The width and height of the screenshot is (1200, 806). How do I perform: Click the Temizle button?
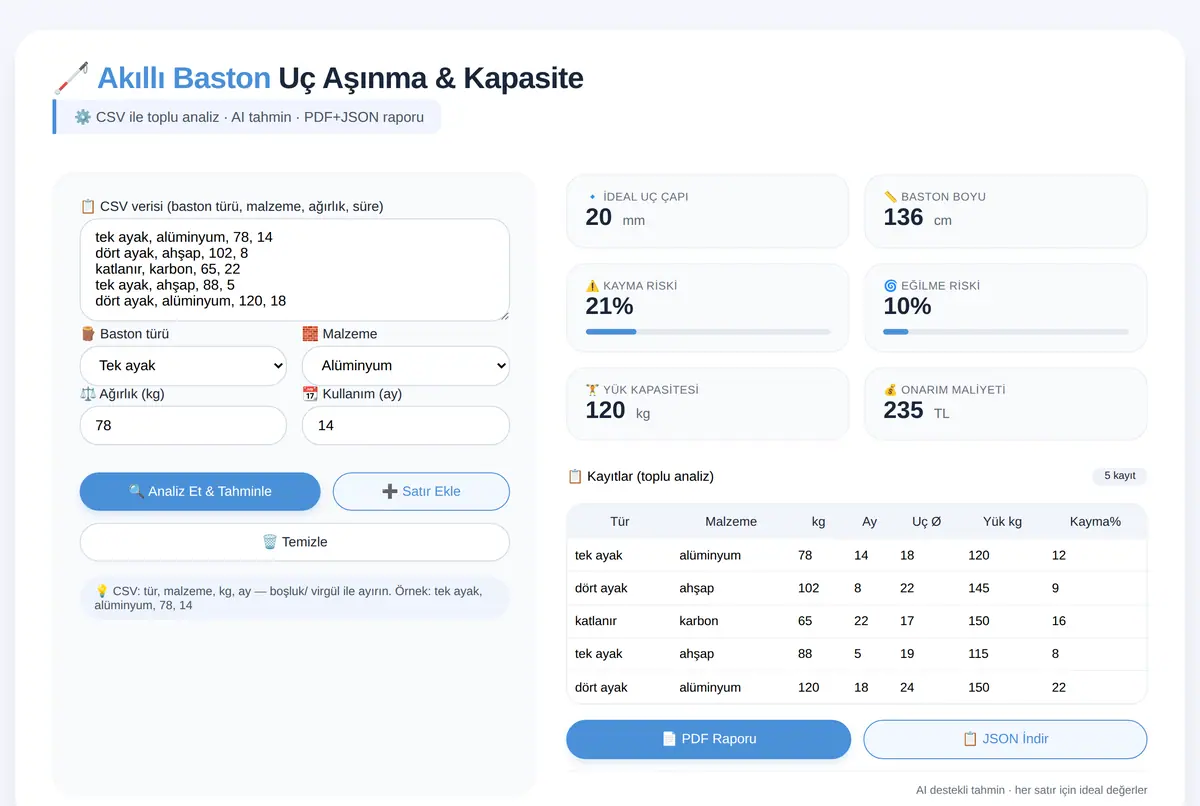(x=295, y=542)
